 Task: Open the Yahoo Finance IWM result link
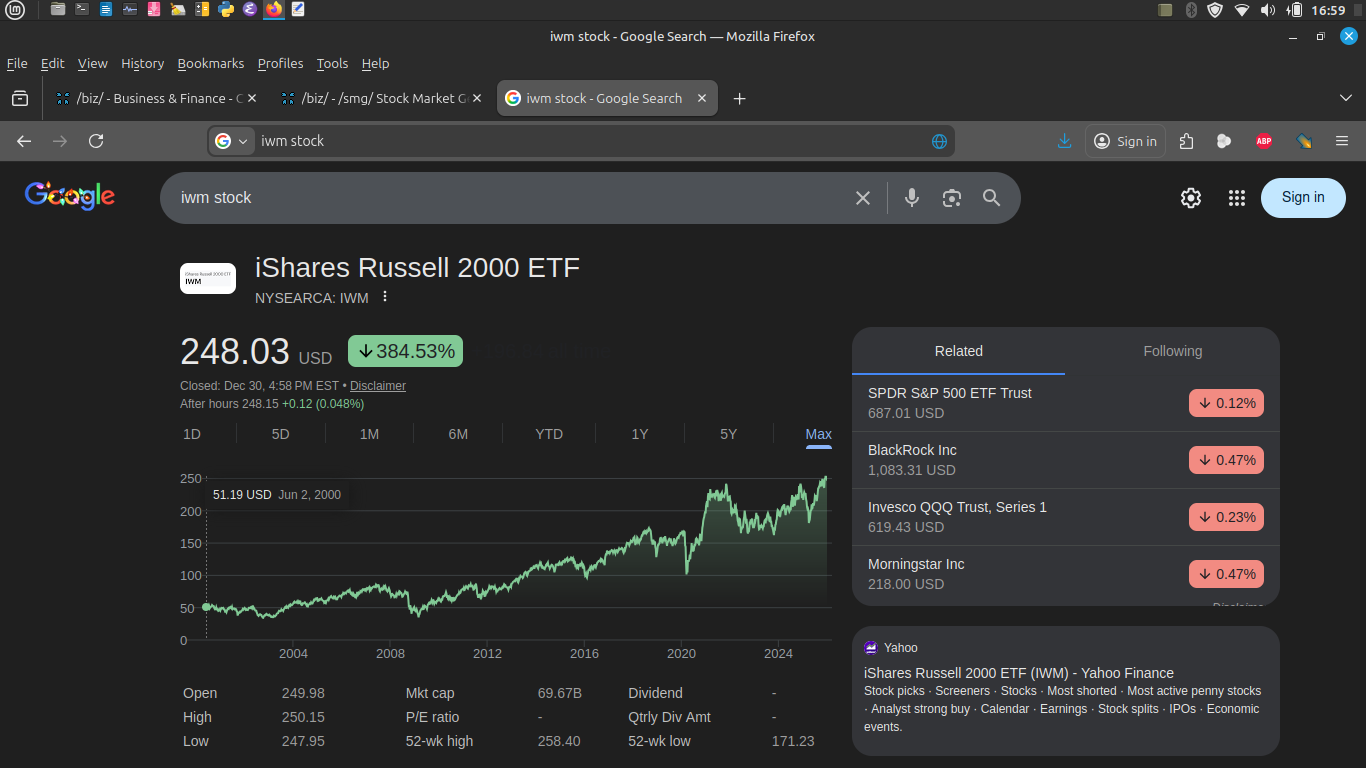(x=1019, y=673)
